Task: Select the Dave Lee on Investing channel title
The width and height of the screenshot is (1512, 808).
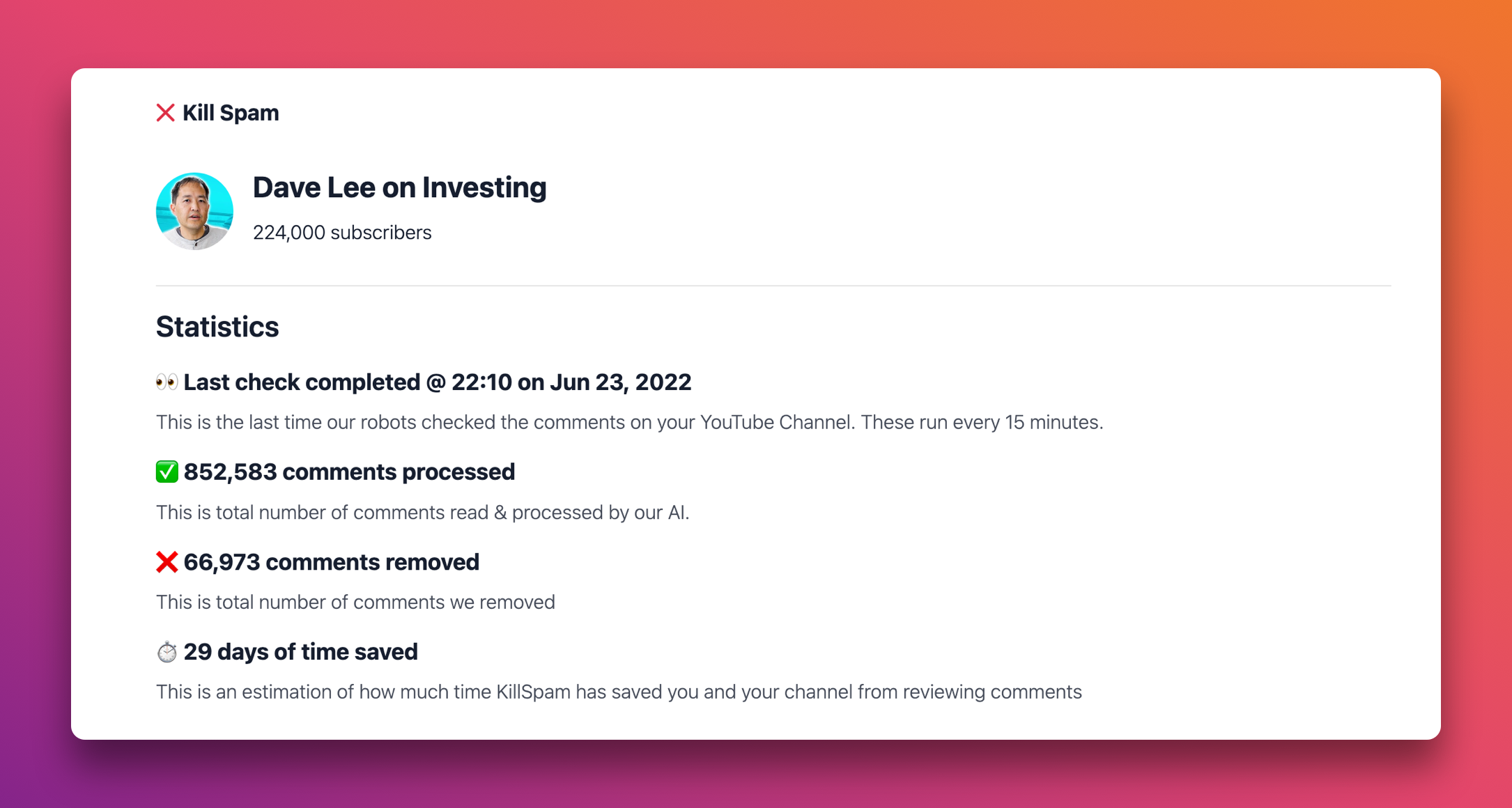Action: (x=399, y=187)
